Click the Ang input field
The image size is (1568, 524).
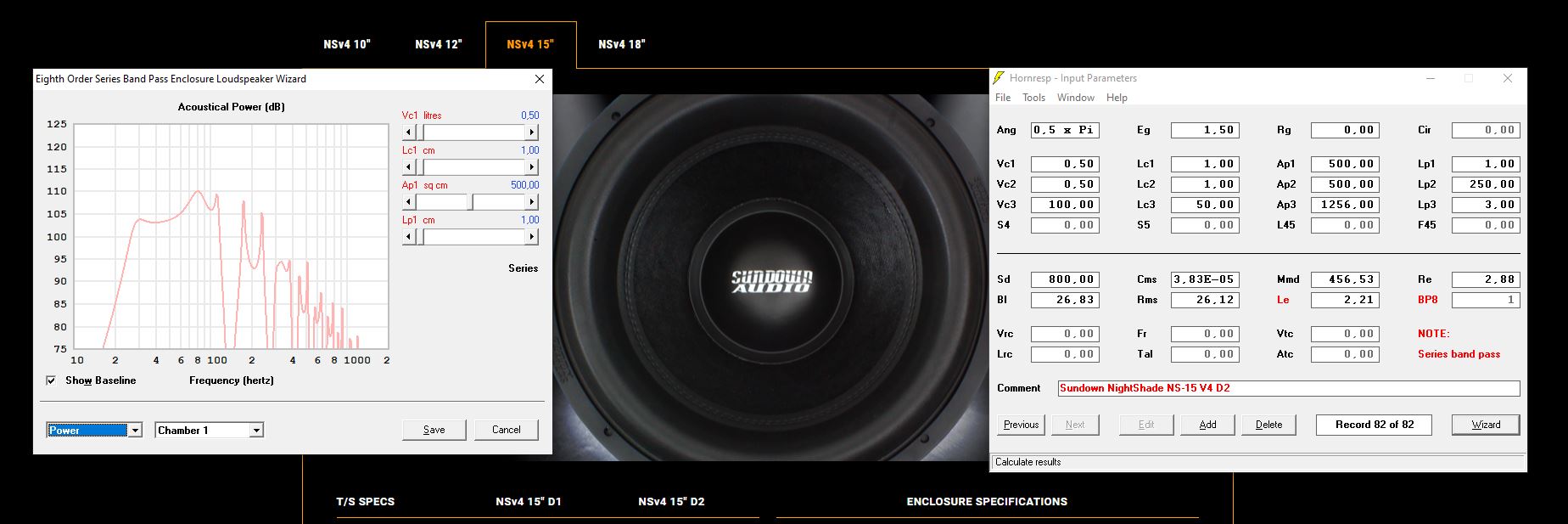1065,130
